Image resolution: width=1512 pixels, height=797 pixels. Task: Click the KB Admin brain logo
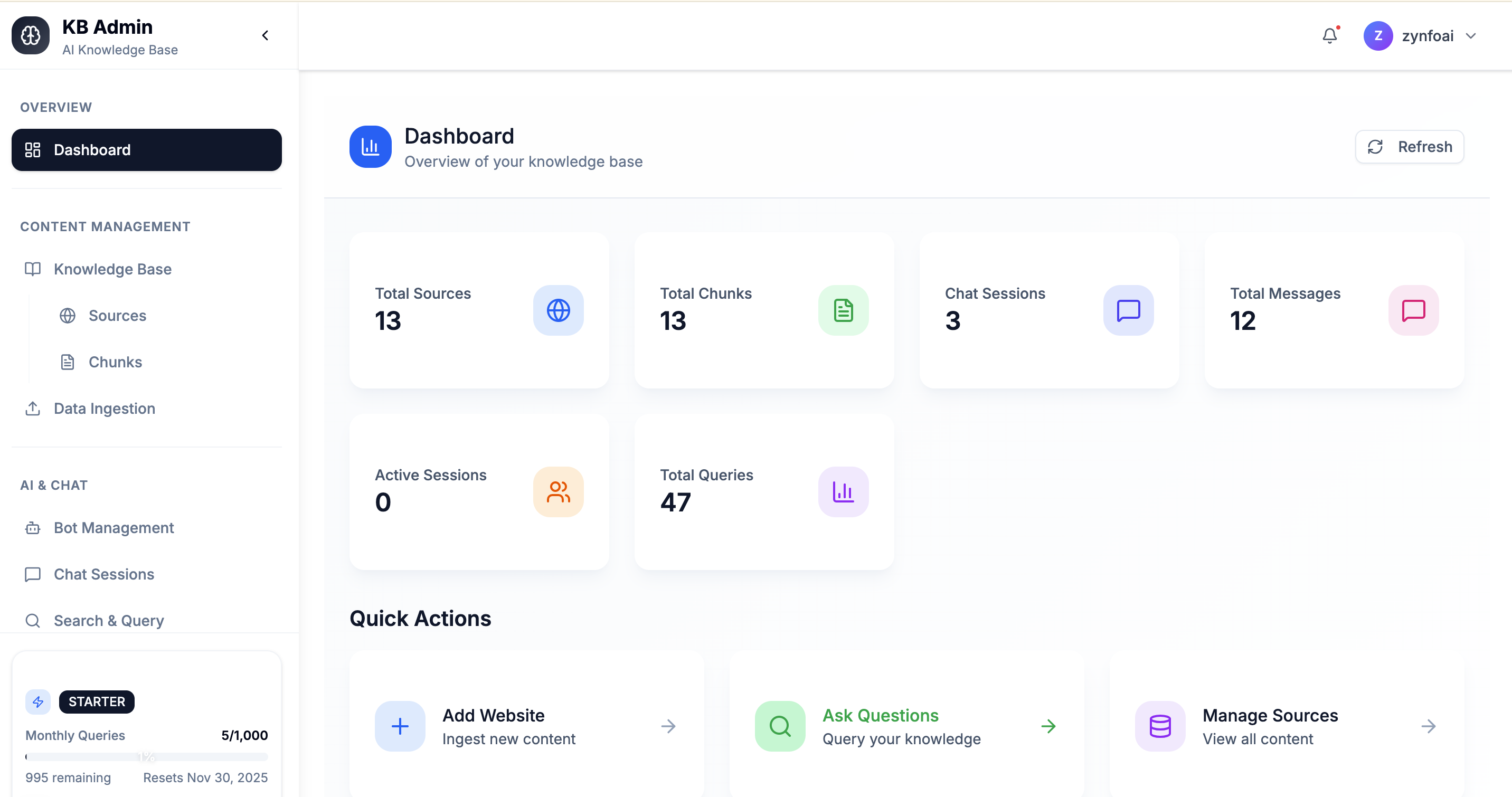click(x=30, y=35)
